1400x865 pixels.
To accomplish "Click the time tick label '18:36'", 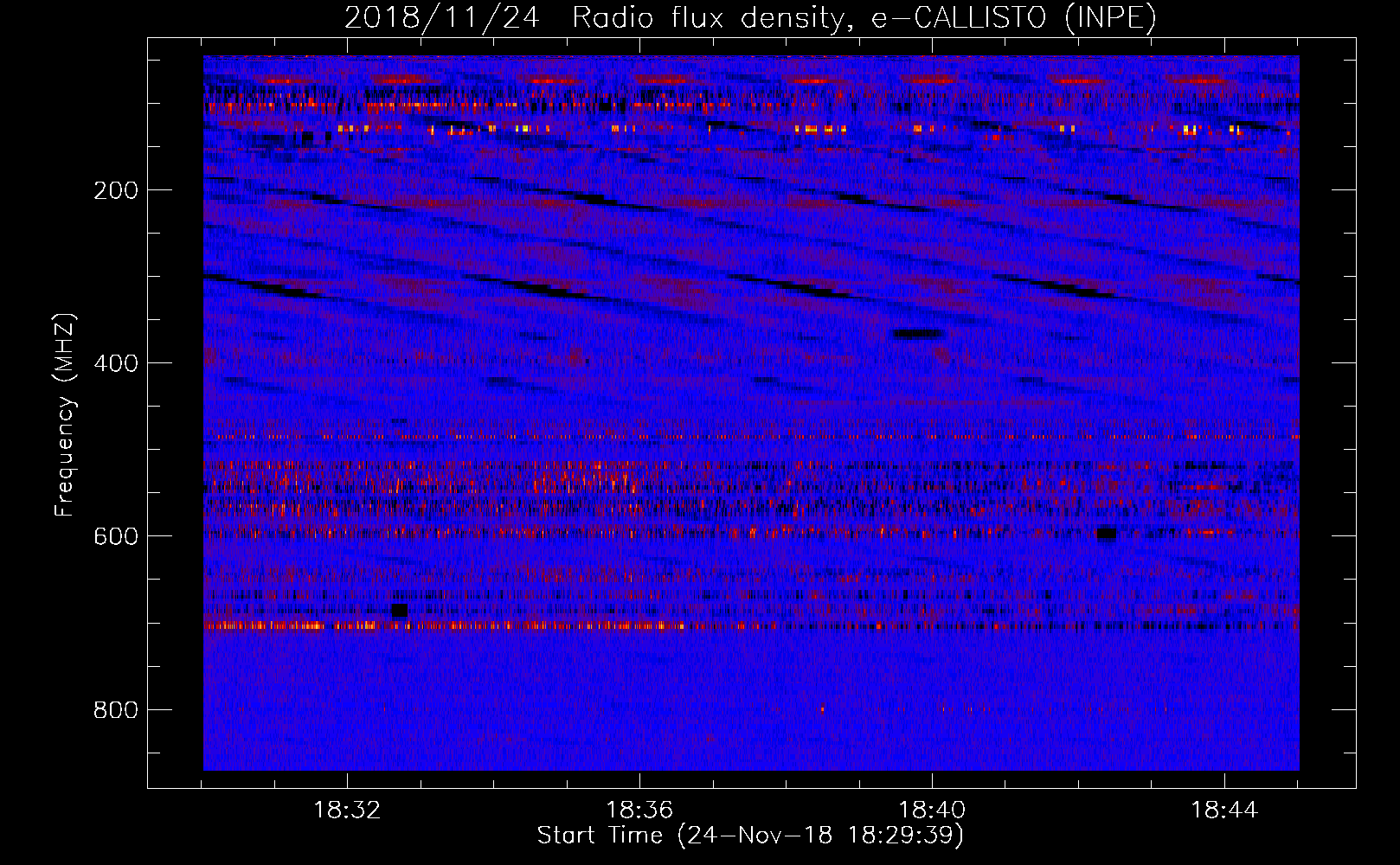I will (639, 811).
